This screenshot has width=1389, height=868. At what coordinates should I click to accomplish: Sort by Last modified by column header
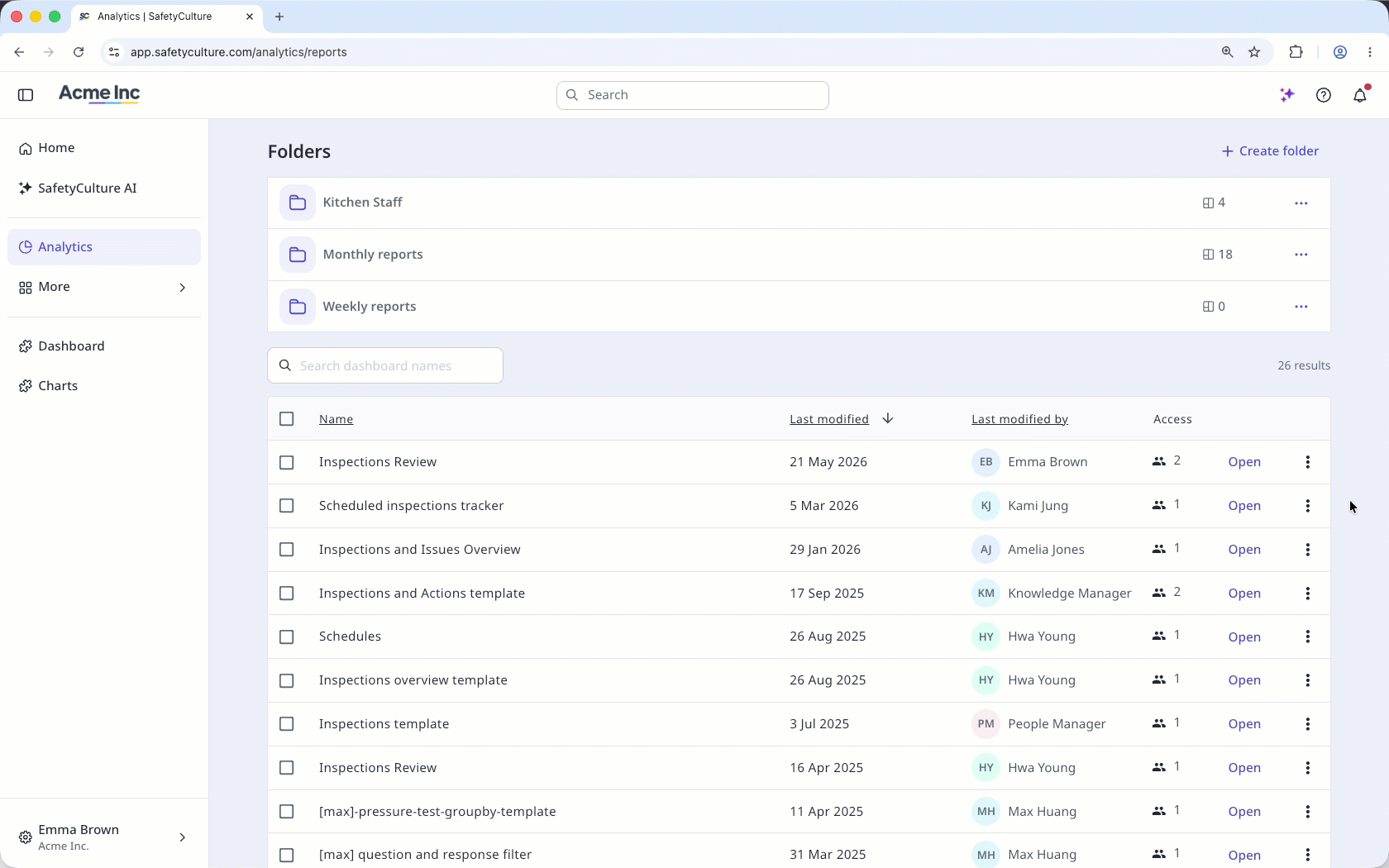click(x=1019, y=419)
